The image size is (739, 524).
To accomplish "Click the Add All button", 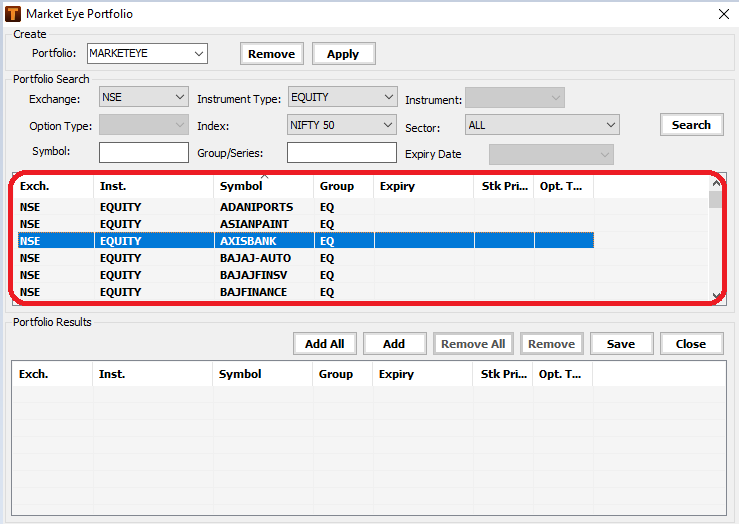I will click(x=325, y=344).
